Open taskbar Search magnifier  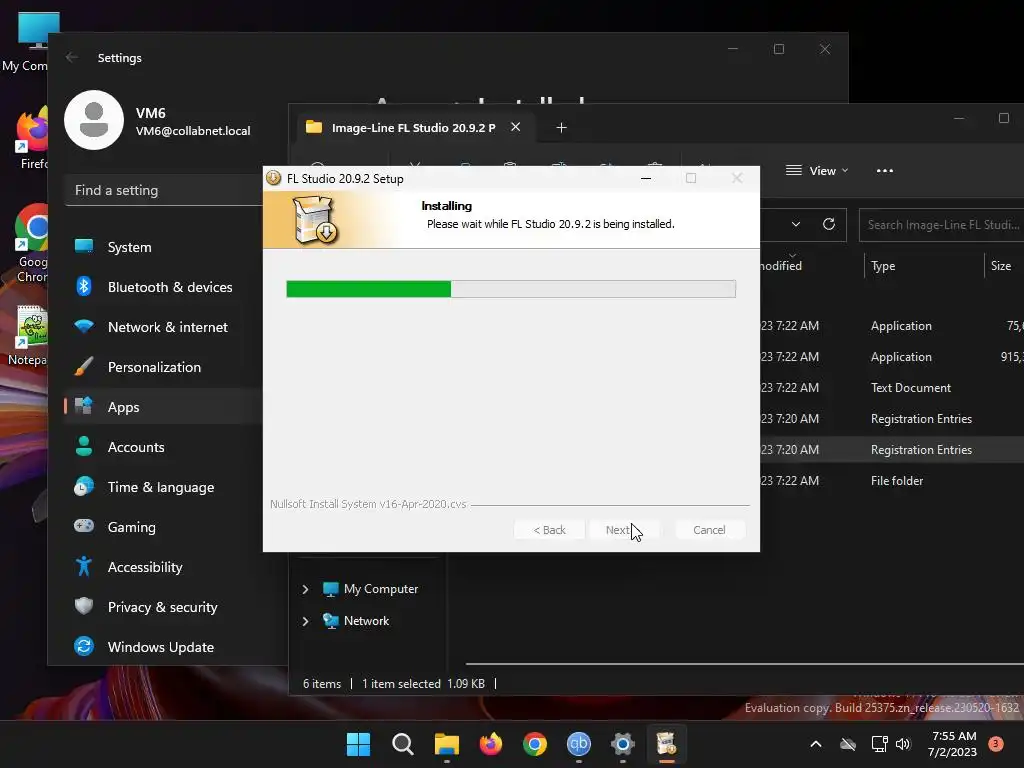[402, 744]
